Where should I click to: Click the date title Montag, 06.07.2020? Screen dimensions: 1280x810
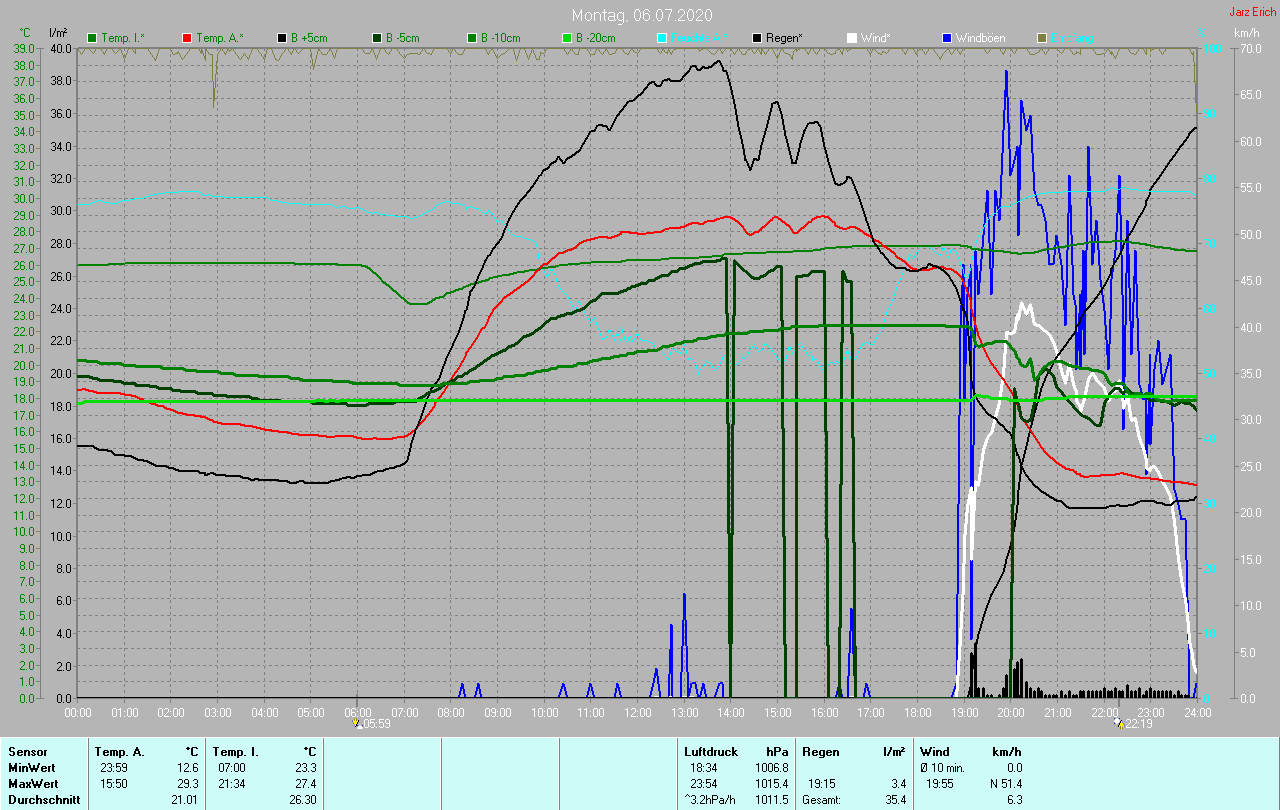click(x=639, y=15)
